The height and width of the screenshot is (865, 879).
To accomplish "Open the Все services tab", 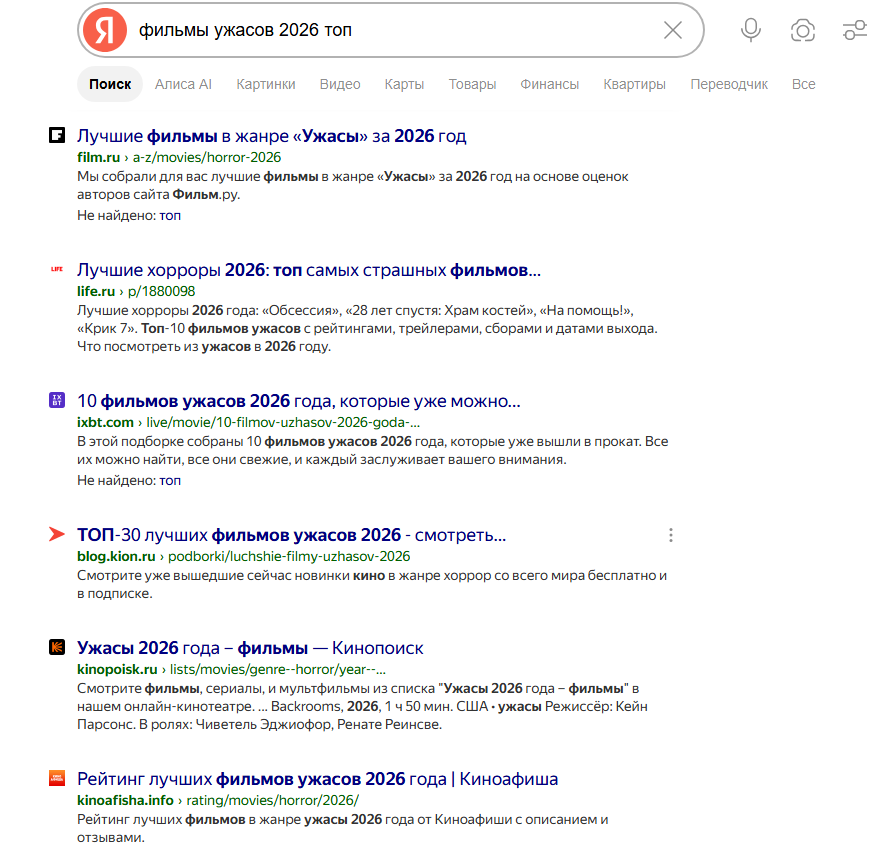I will pos(803,84).
